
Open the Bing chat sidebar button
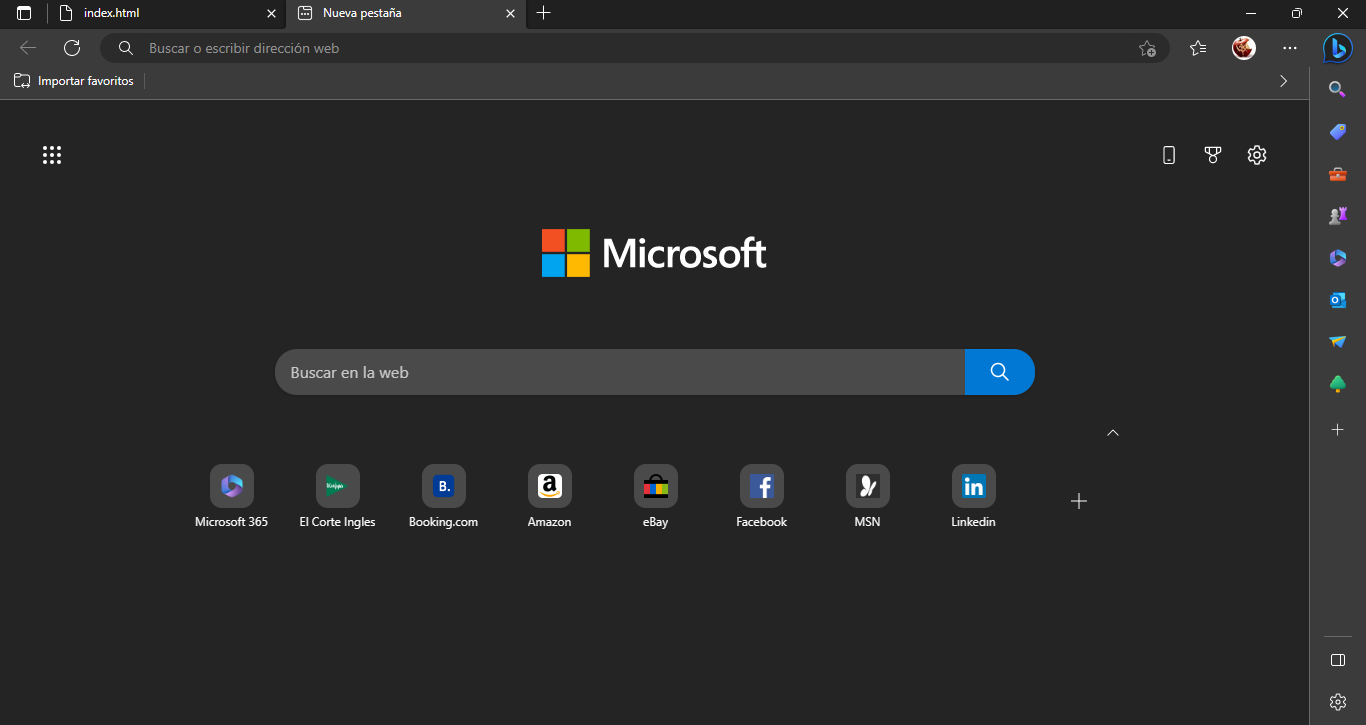(x=1338, y=48)
